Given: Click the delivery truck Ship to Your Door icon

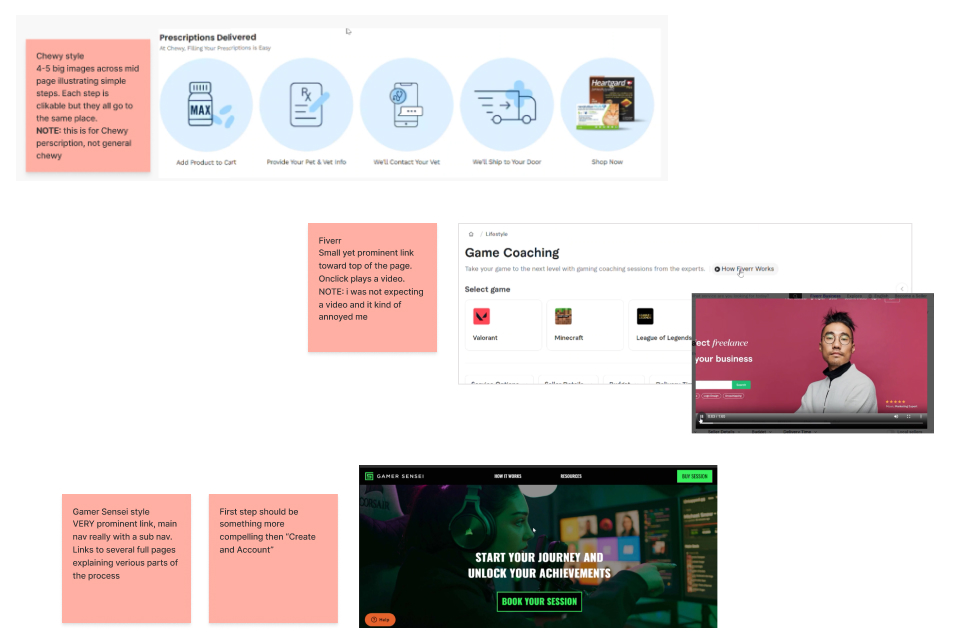Looking at the screenshot, I should pos(506,105).
